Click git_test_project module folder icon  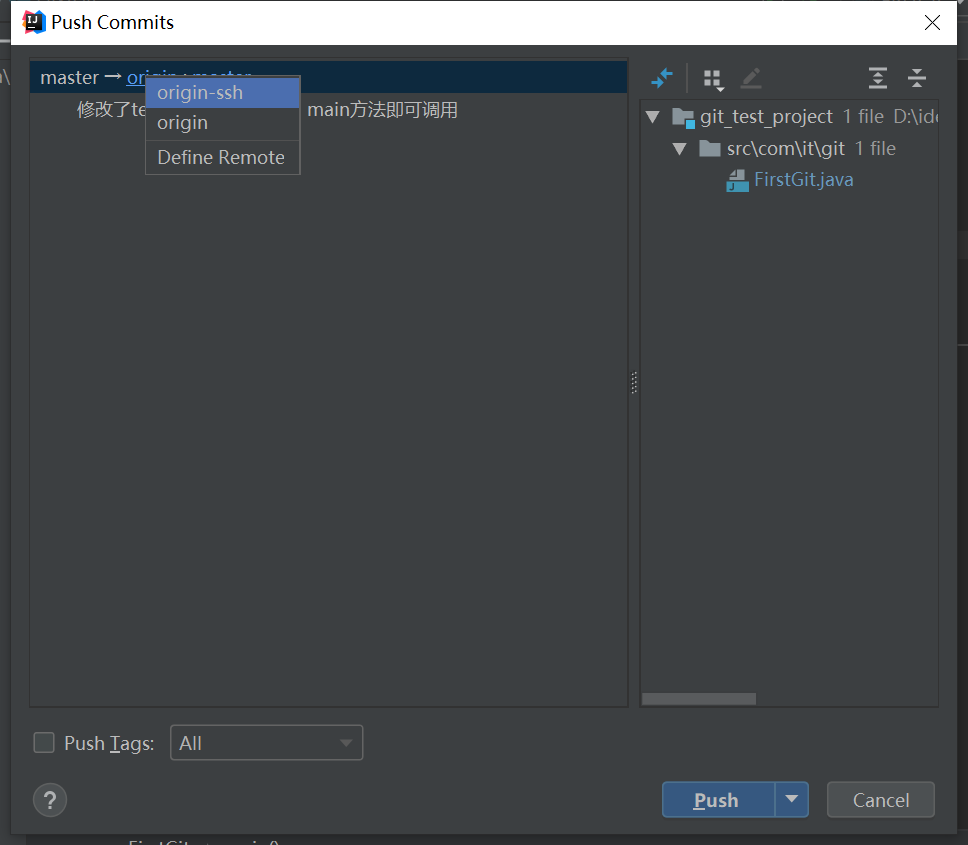683,117
